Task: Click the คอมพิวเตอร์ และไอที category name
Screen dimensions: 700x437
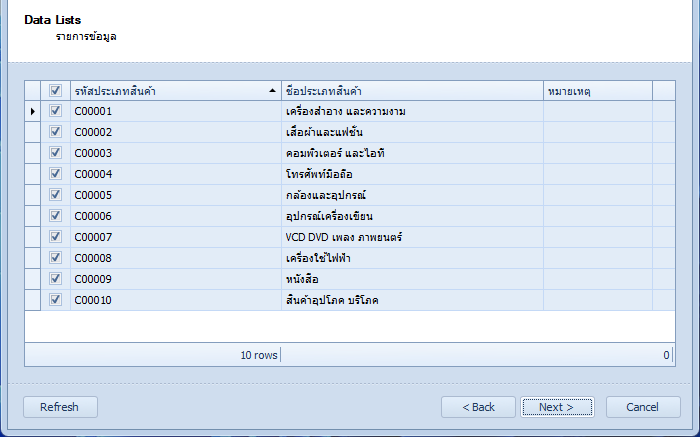Action: tap(335, 153)
